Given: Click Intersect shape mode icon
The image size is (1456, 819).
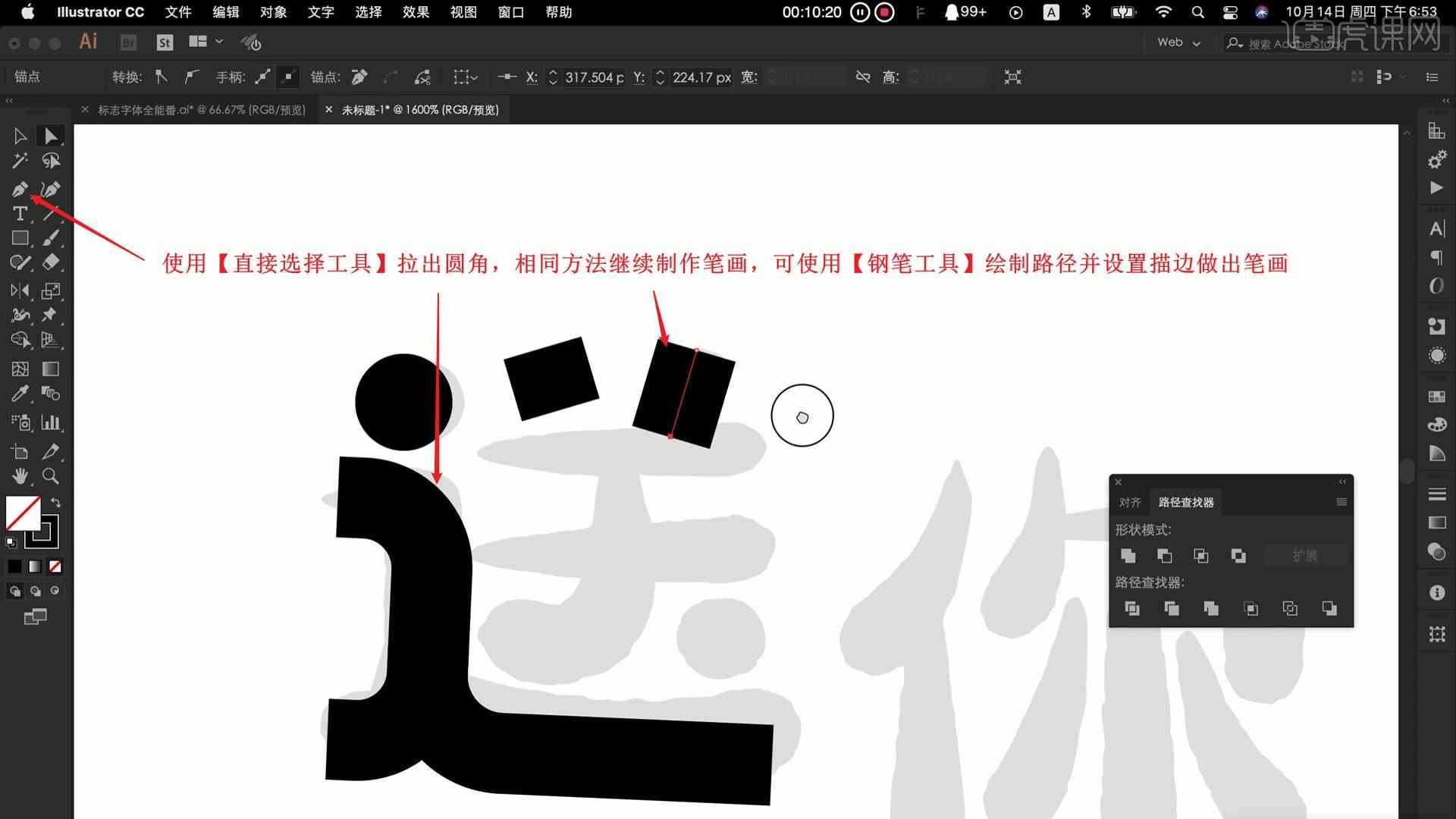Looking at the screenshot, I should [1200, 555].
